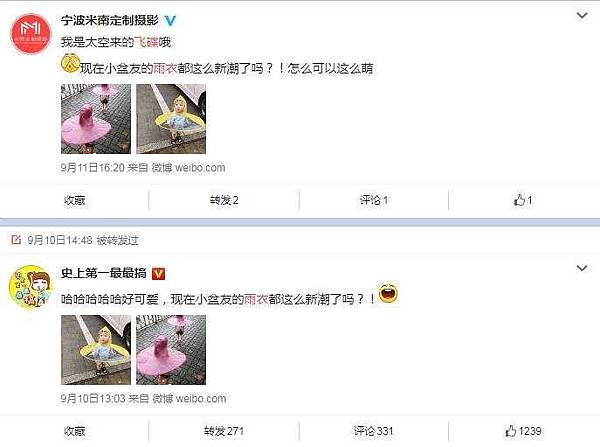Image resolution: width=600 pixels, height=447 pixels.
Task: Expand the first post's chevron options menu
Action: coord(582,15)
